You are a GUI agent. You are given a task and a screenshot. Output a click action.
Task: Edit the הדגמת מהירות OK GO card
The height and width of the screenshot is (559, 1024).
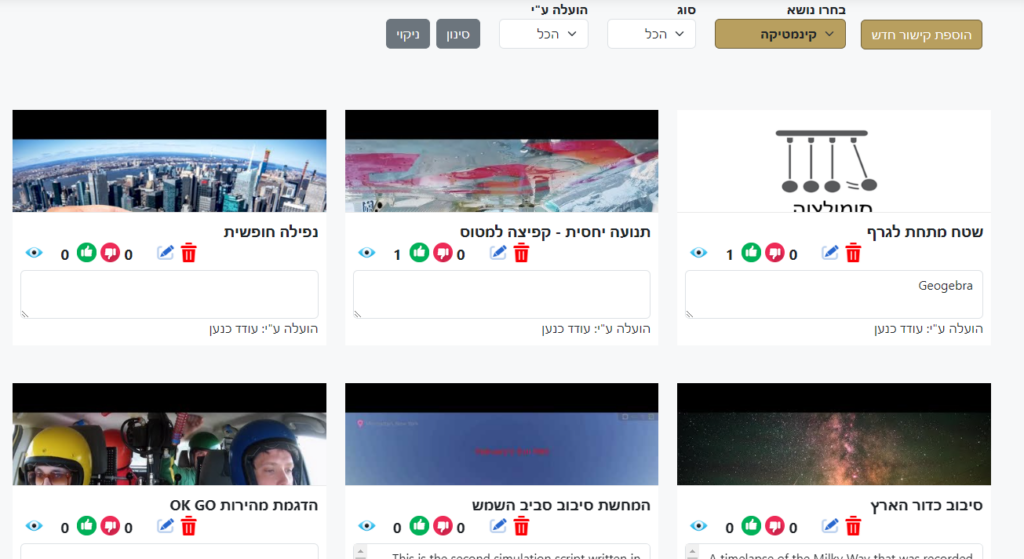[x=166, y=526]
